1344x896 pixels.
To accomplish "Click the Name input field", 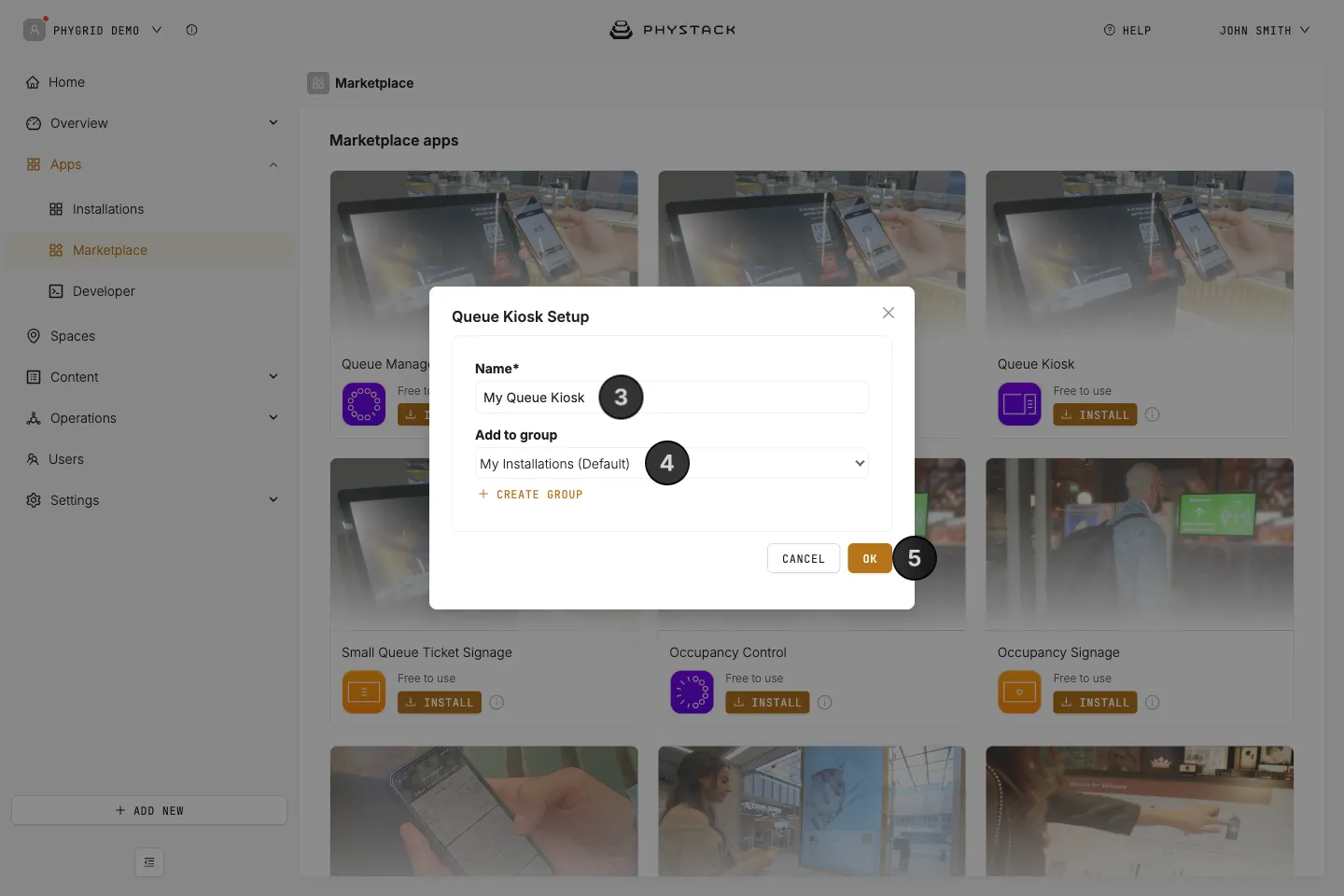I will click(x=672, y=398).
